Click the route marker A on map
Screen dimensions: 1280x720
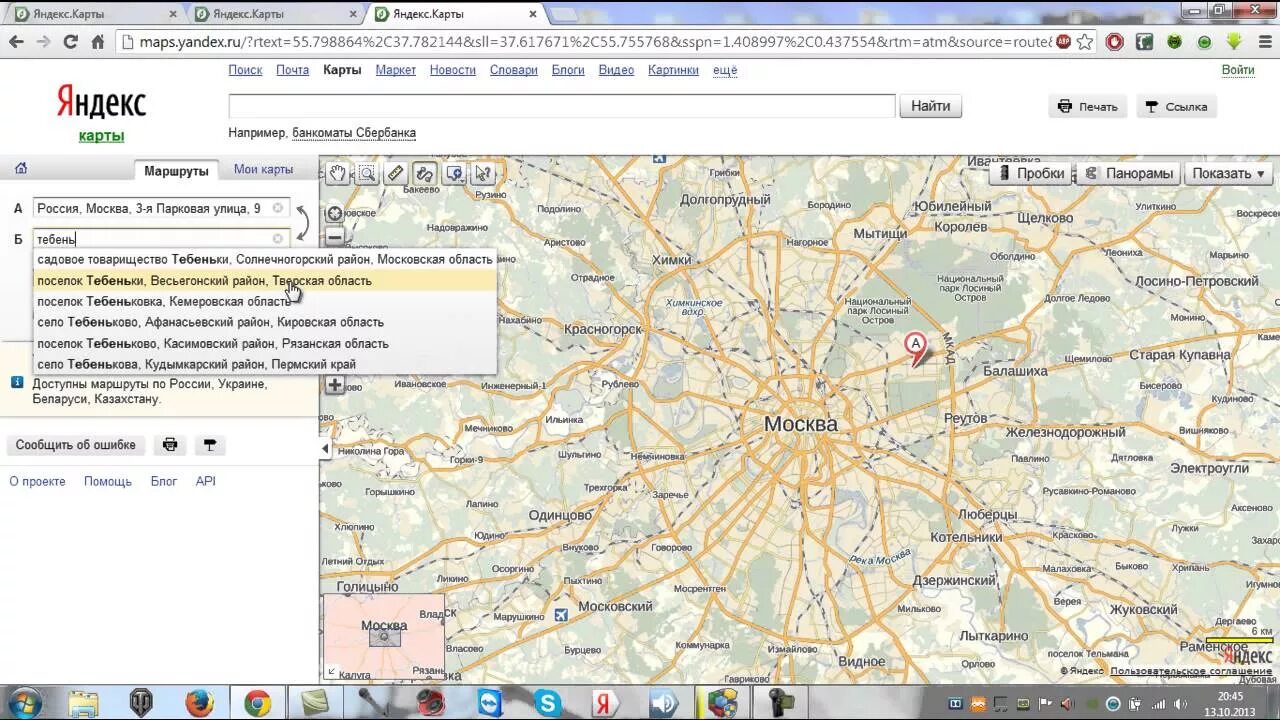click(x=915, y=348)
